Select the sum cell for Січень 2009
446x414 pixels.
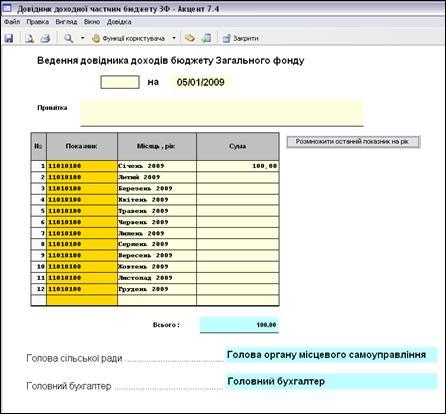pos(238,166)
